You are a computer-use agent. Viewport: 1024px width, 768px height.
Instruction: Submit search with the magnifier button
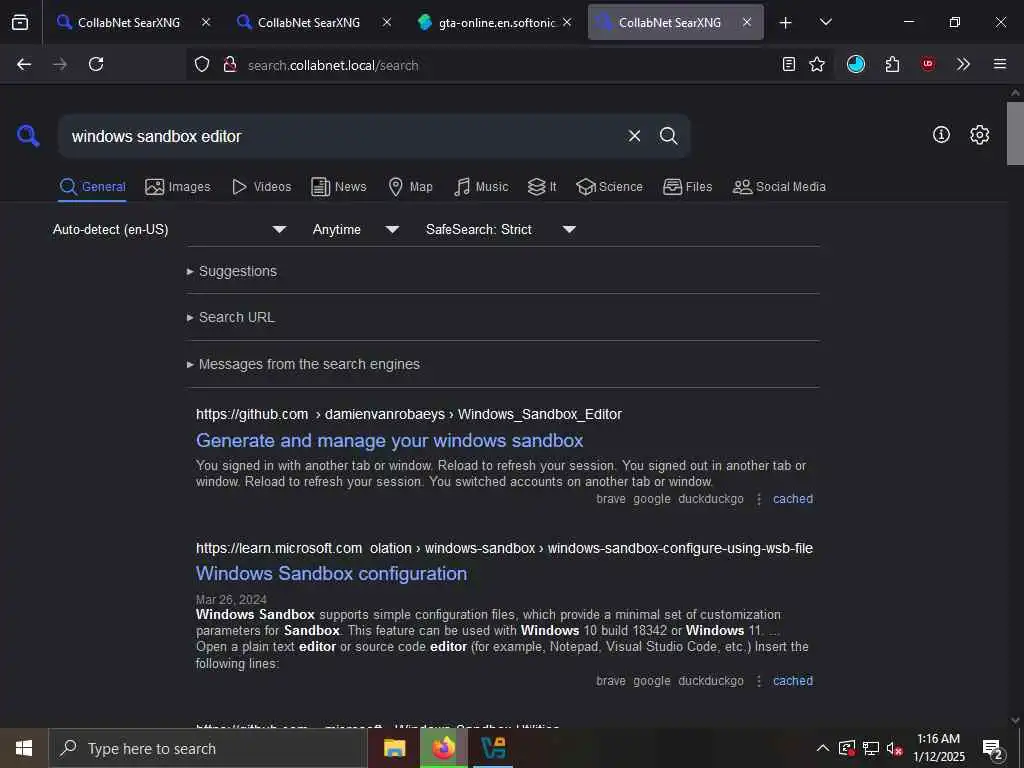click(668, 136)
